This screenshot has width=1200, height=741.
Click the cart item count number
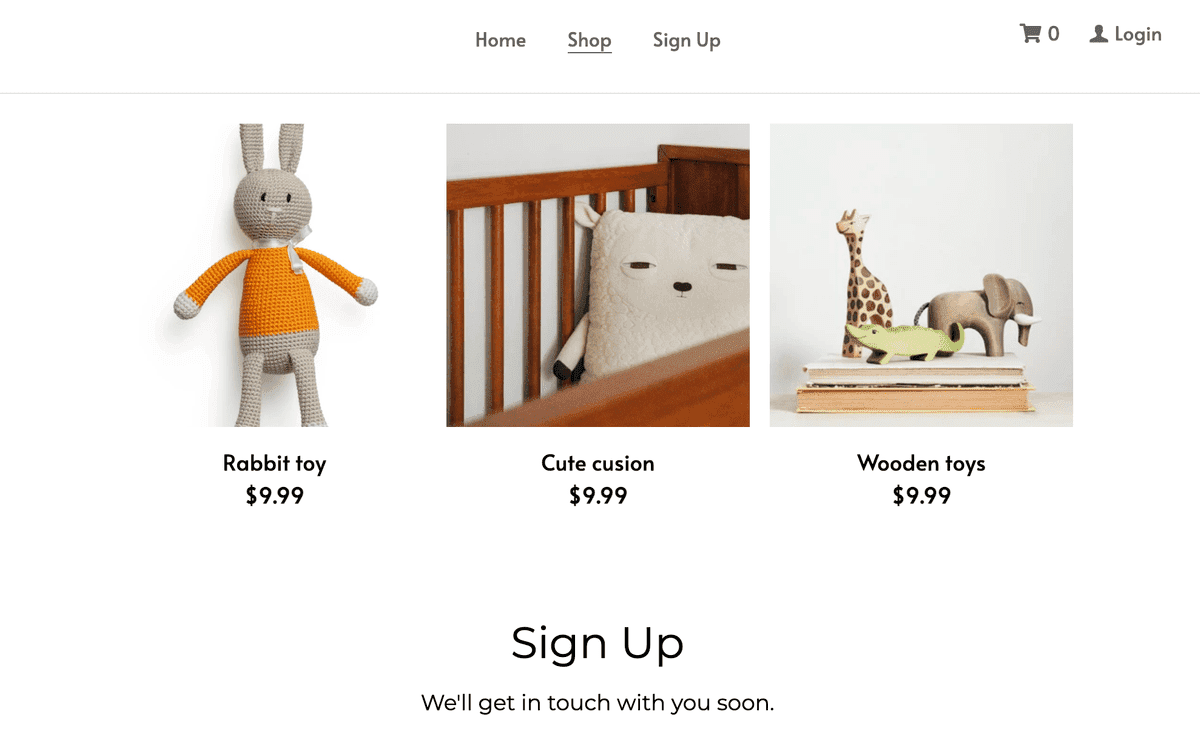coord(1053,34)
